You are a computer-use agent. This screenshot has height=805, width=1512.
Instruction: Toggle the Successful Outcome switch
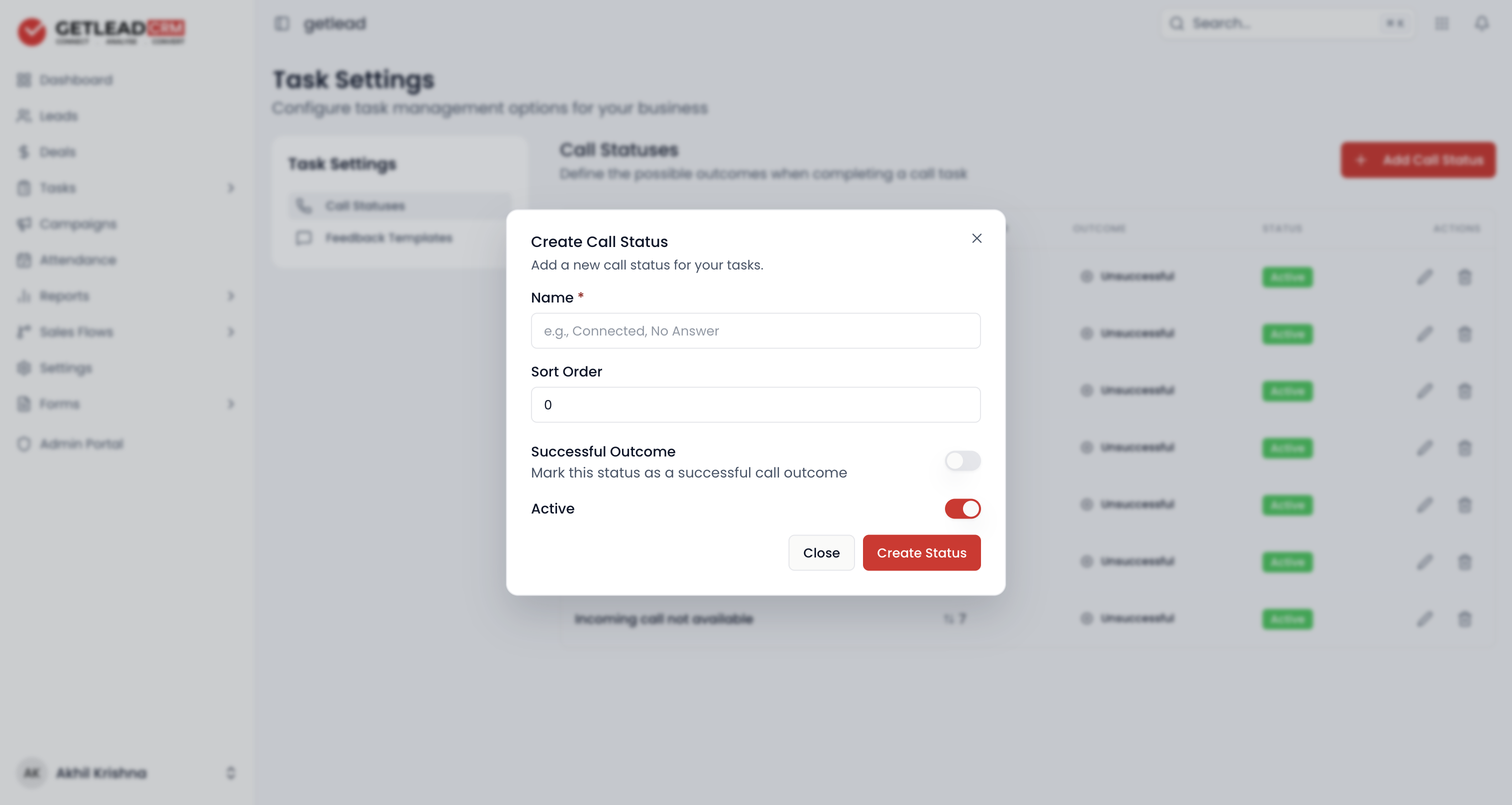pyautogui.click(x=962, y=461)
